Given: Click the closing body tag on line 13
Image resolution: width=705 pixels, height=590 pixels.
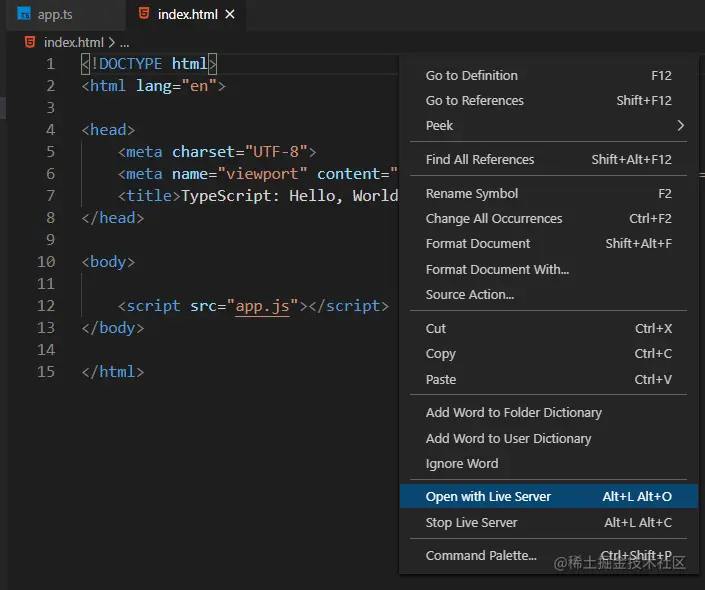Looking at the screenshot, I should [x=113, y=328].
